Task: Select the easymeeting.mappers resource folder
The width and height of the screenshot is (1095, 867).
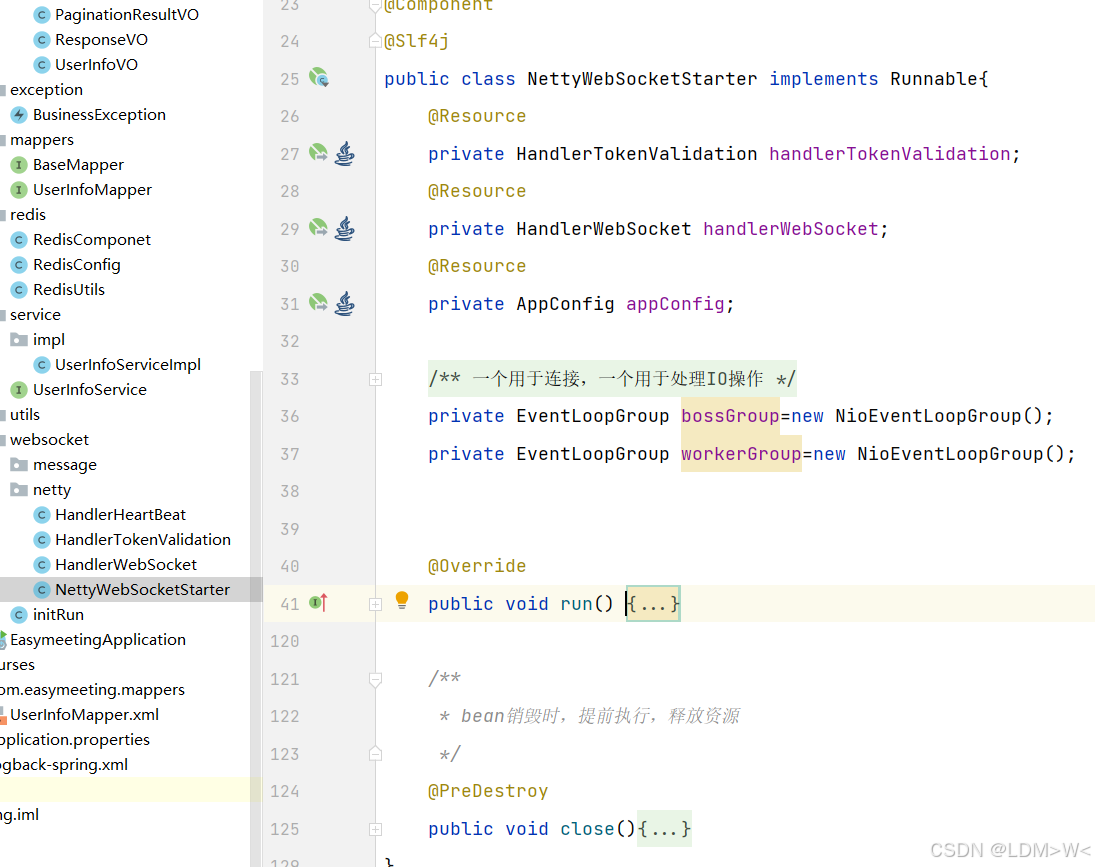Action: pos(92,690)
